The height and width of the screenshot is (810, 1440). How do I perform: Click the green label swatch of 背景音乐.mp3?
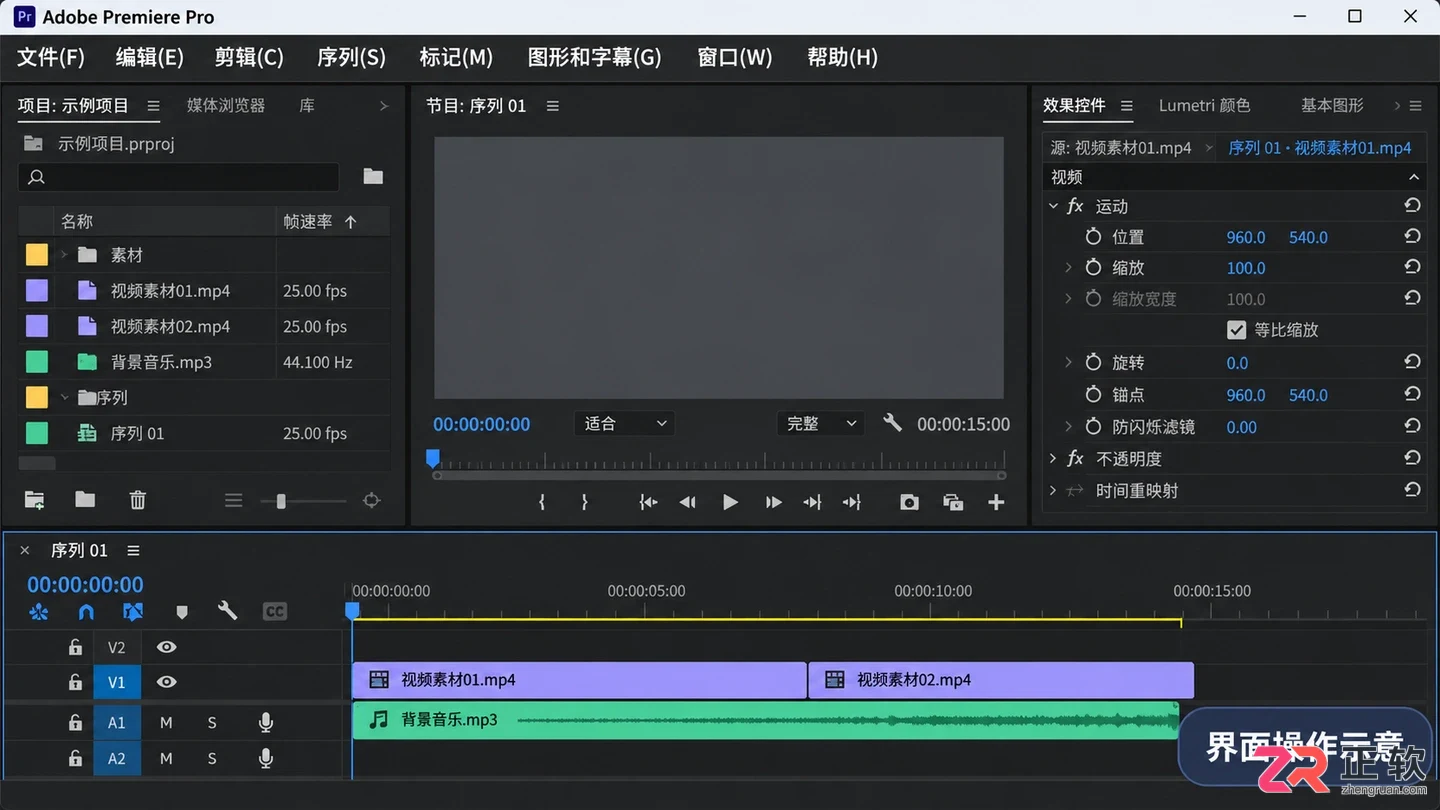tap(37, 362)
